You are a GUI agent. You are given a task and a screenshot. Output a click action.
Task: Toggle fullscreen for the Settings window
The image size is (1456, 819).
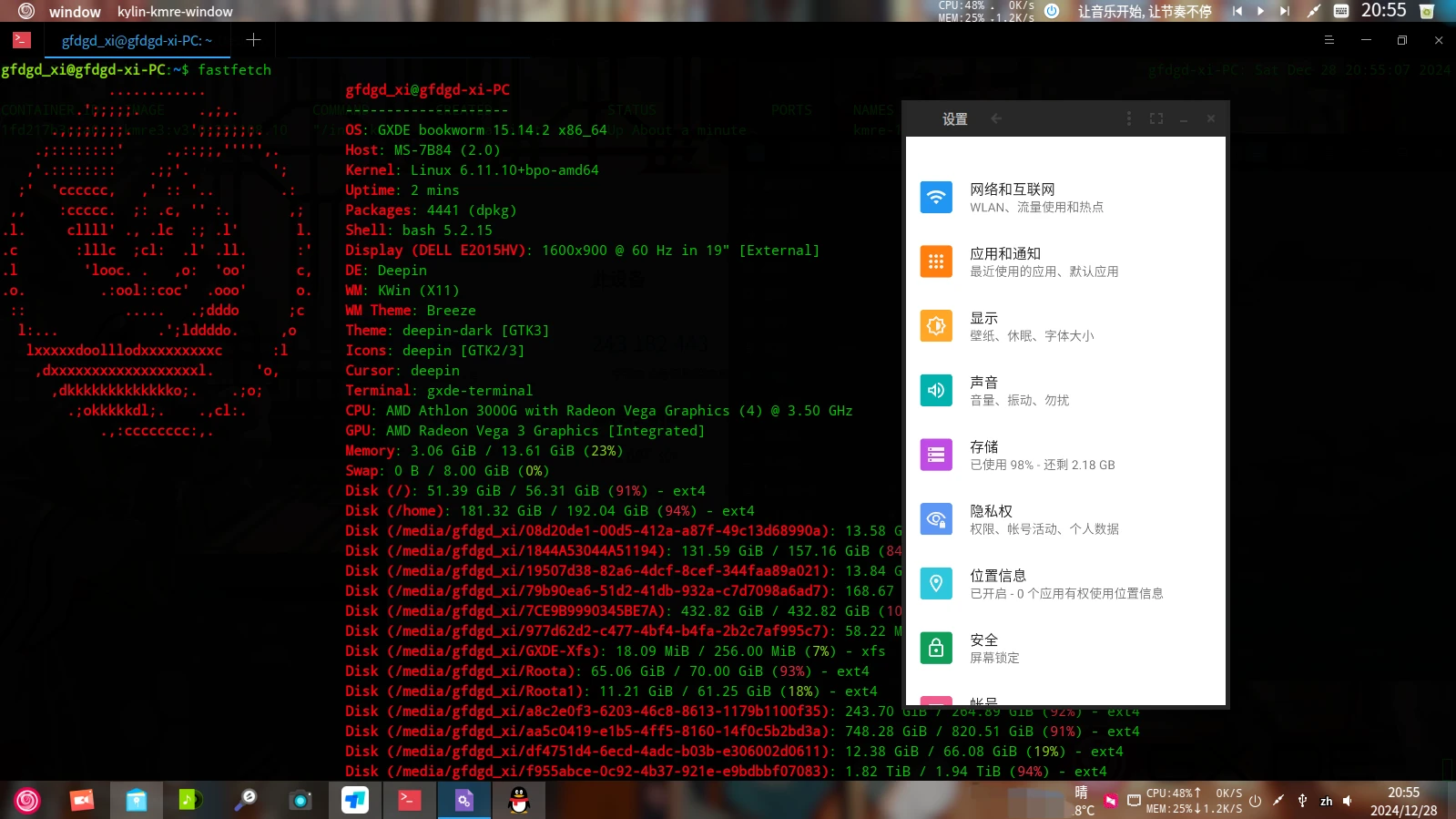click(1156, 118)
